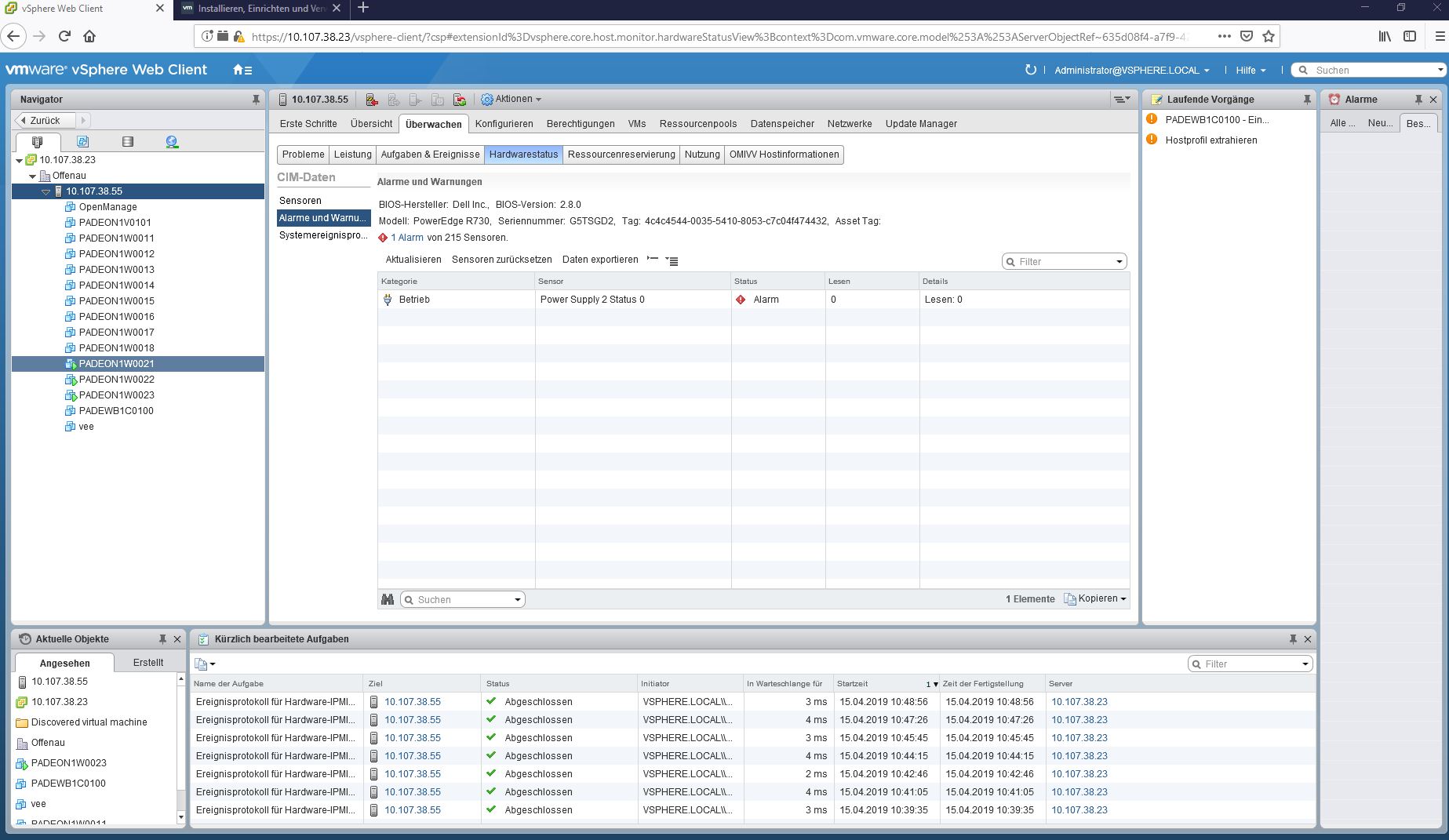Viewport: 1449px width, 840px height.
Task: Collapse the Offenau datacenter node
Action: click(32, 176)
